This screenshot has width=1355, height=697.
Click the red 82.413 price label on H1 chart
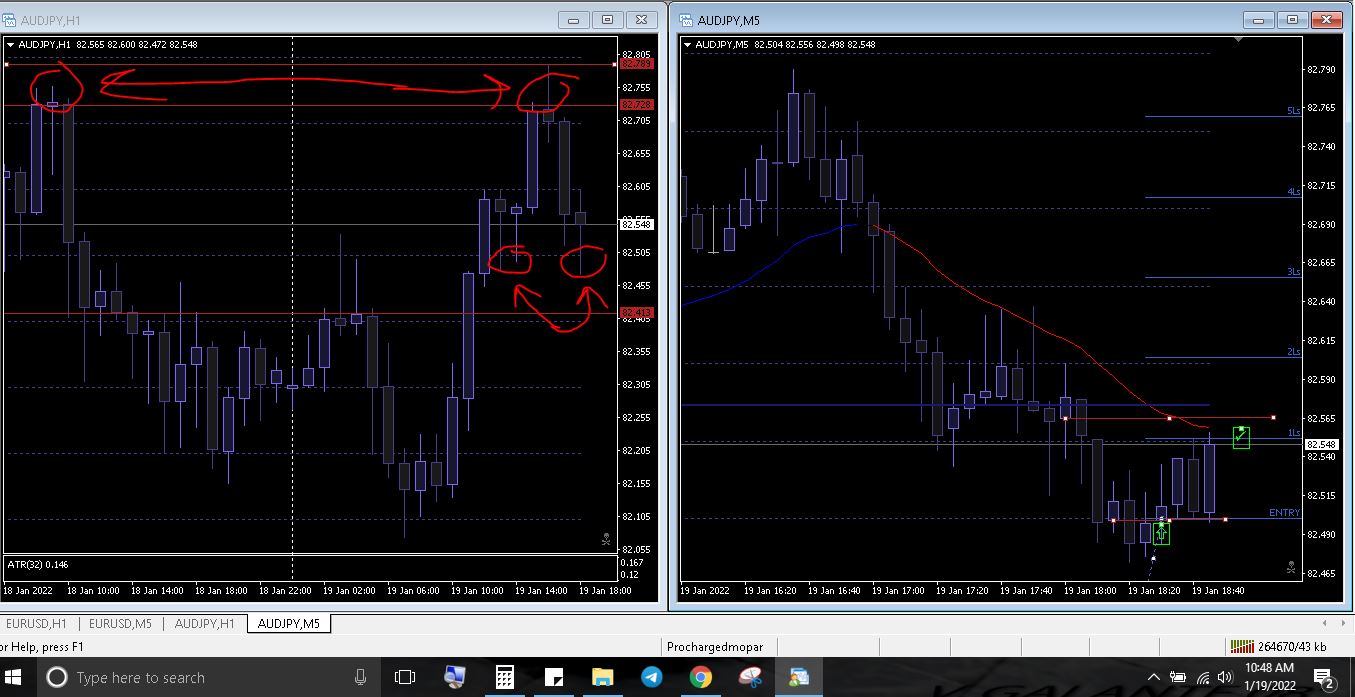[637, 313]
